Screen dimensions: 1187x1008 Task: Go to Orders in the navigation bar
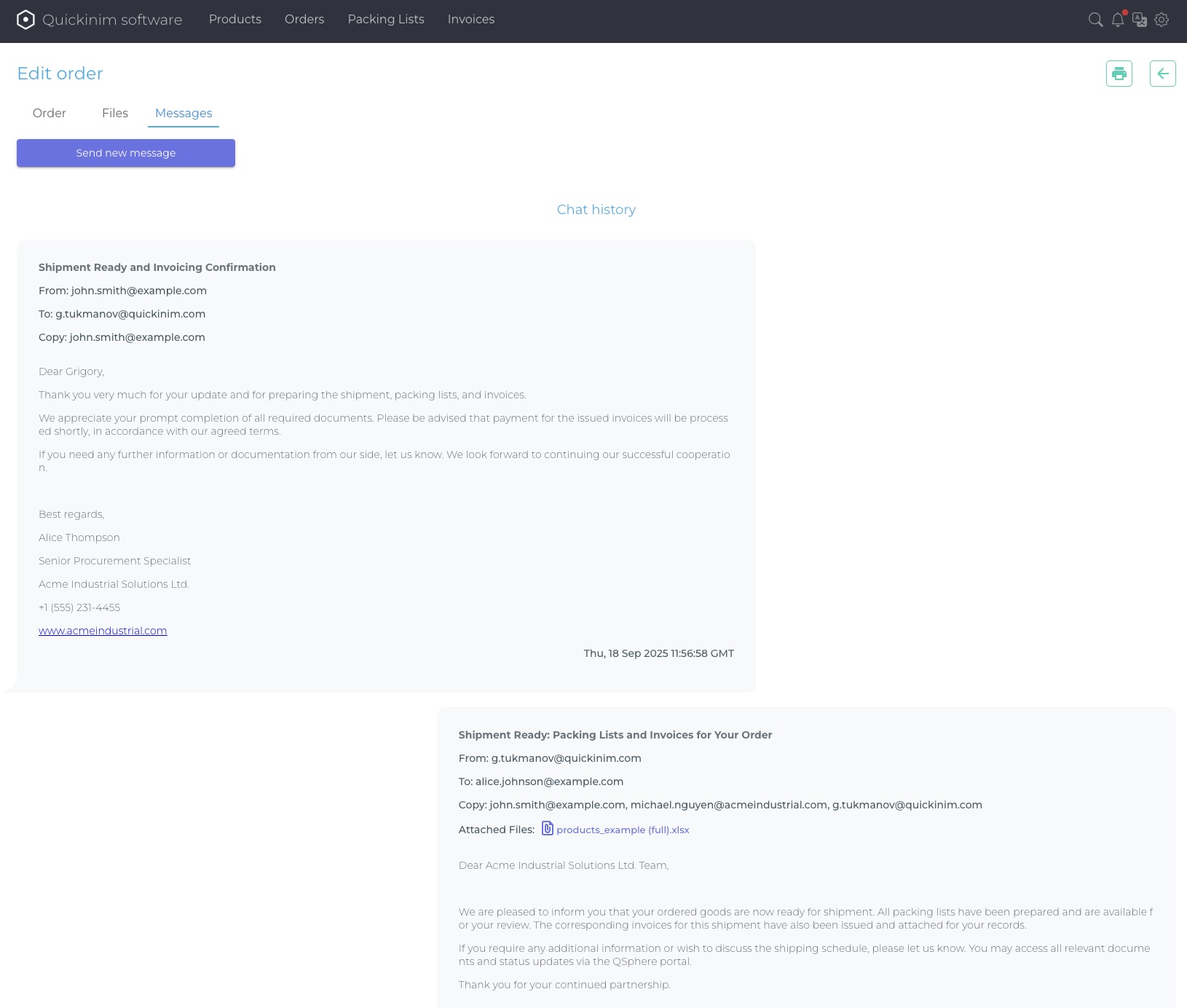click(304, 20)
